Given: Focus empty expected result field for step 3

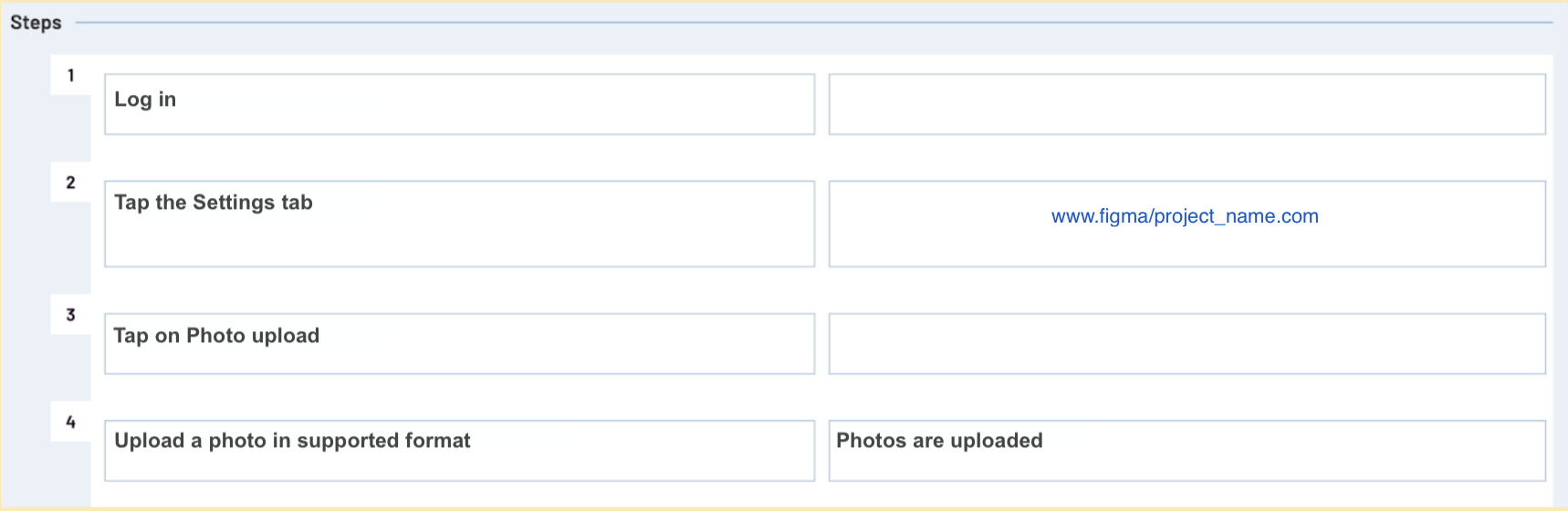Looking at the screenshot, I should (x=1186, y=343).
